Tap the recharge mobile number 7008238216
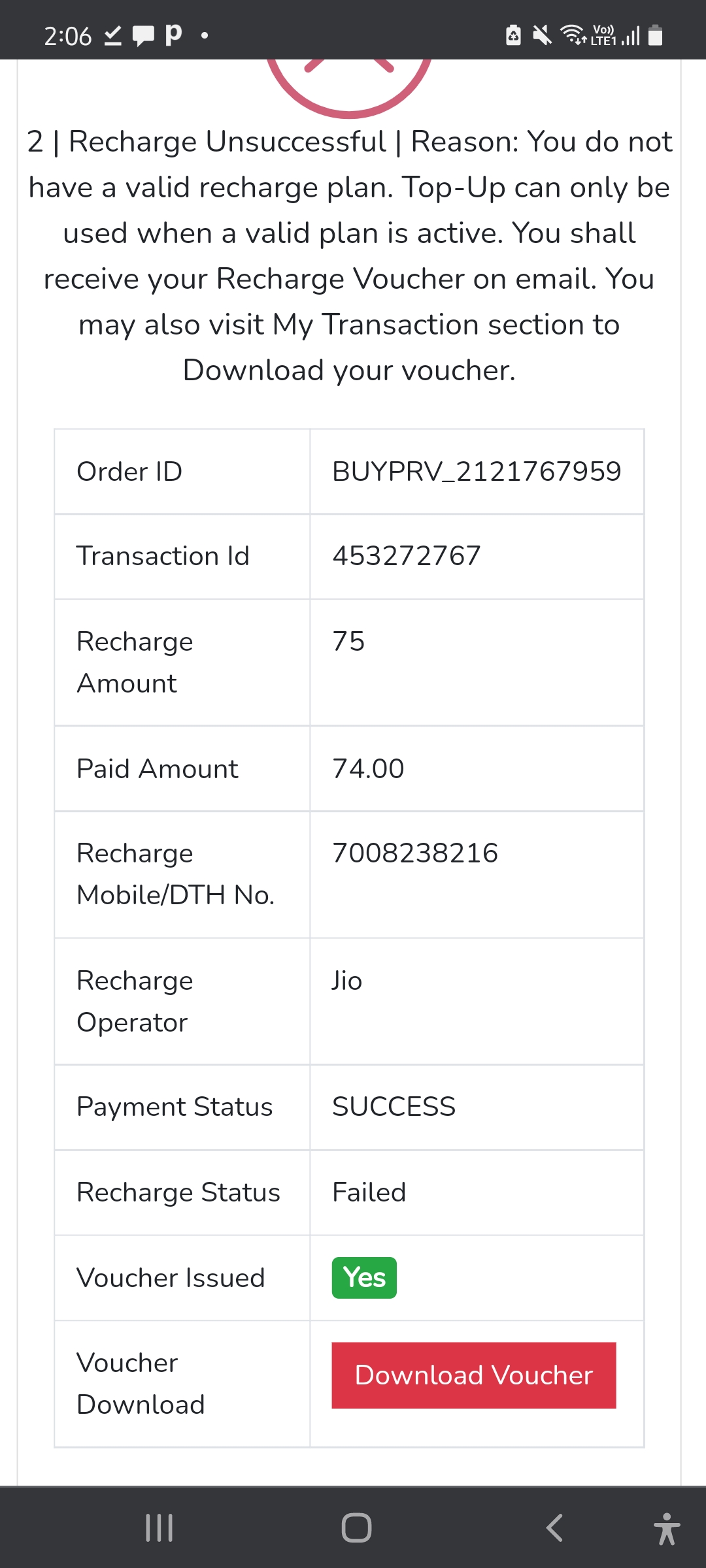 coord(415,853)
